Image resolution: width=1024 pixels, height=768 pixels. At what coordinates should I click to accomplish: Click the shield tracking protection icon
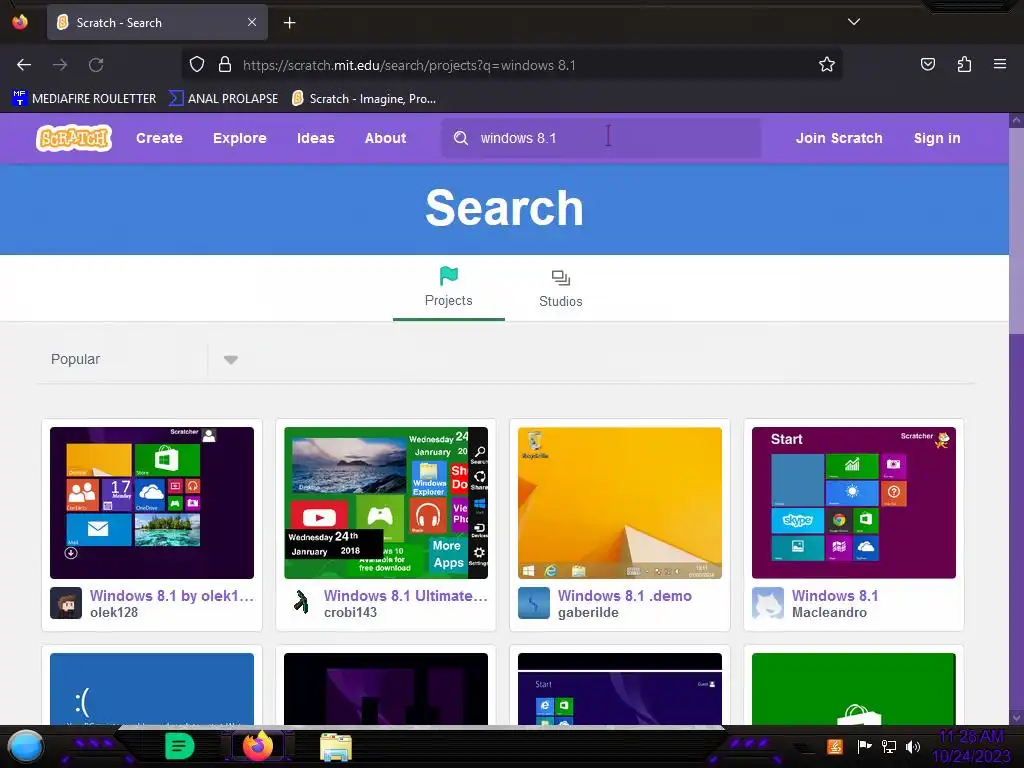click(197, 64)
